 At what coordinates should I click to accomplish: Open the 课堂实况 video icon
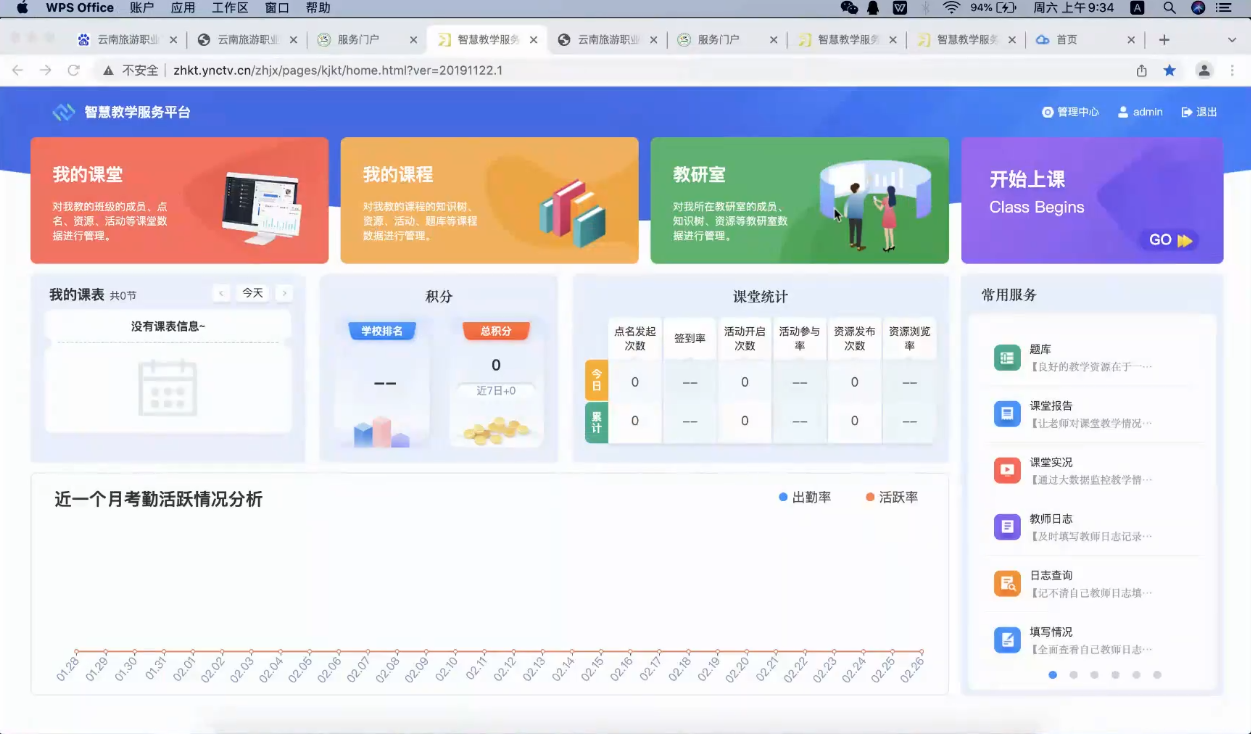pos(1007,470)
